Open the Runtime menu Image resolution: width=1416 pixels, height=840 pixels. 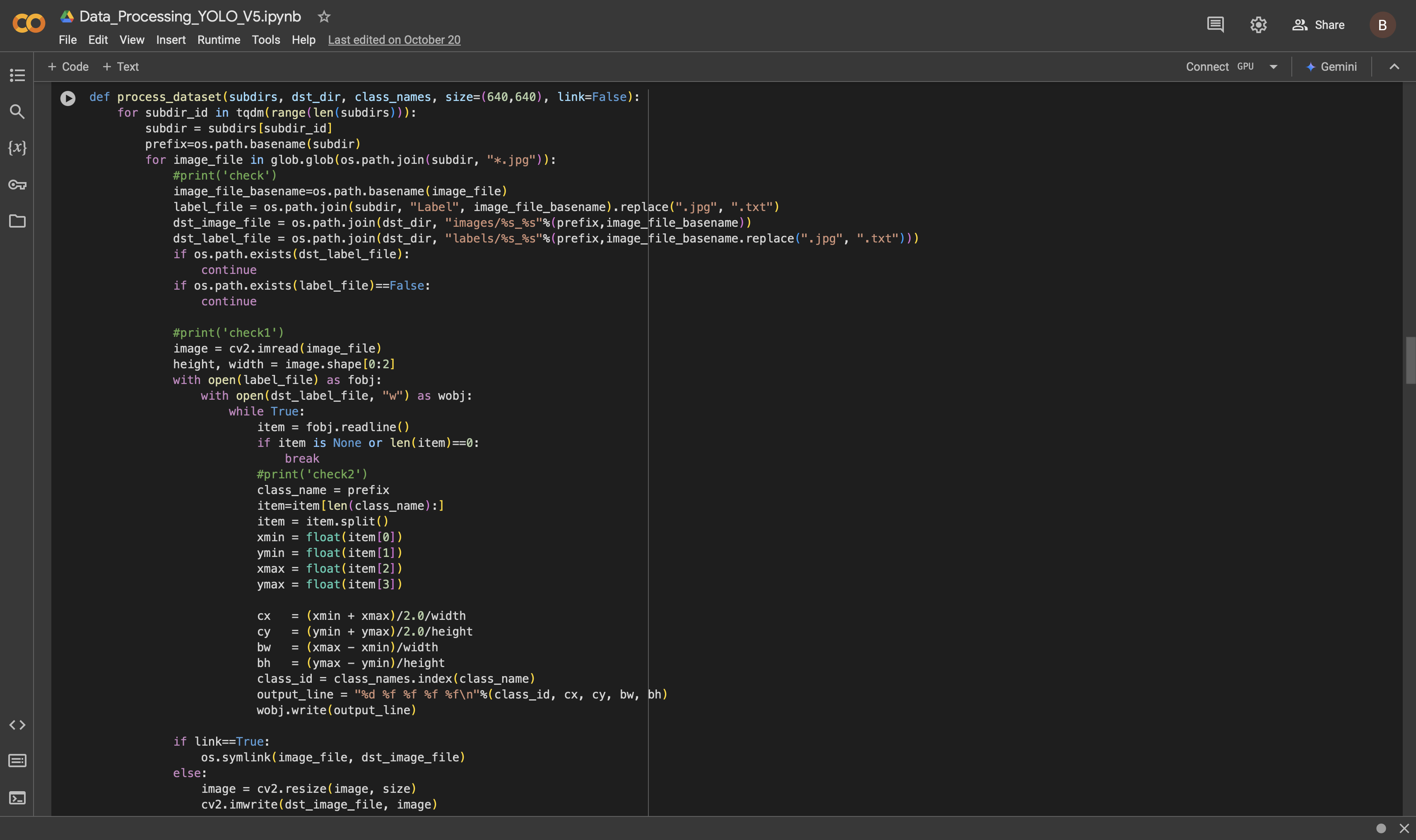[219, 40]
